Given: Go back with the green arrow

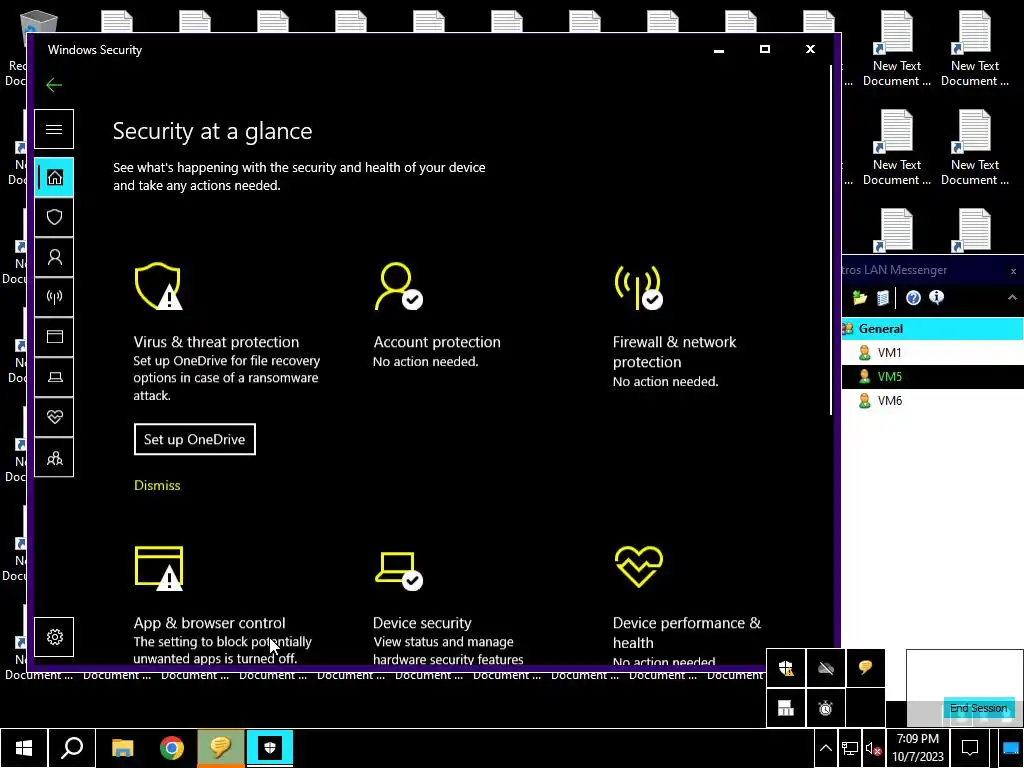Looking at the screenshot, I should click(x=54, y=84).
